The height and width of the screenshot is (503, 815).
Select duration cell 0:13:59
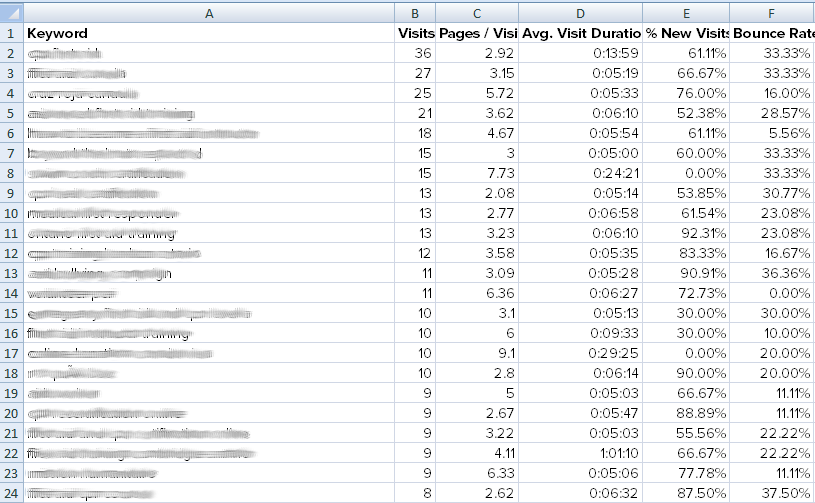tap(580, 53)
